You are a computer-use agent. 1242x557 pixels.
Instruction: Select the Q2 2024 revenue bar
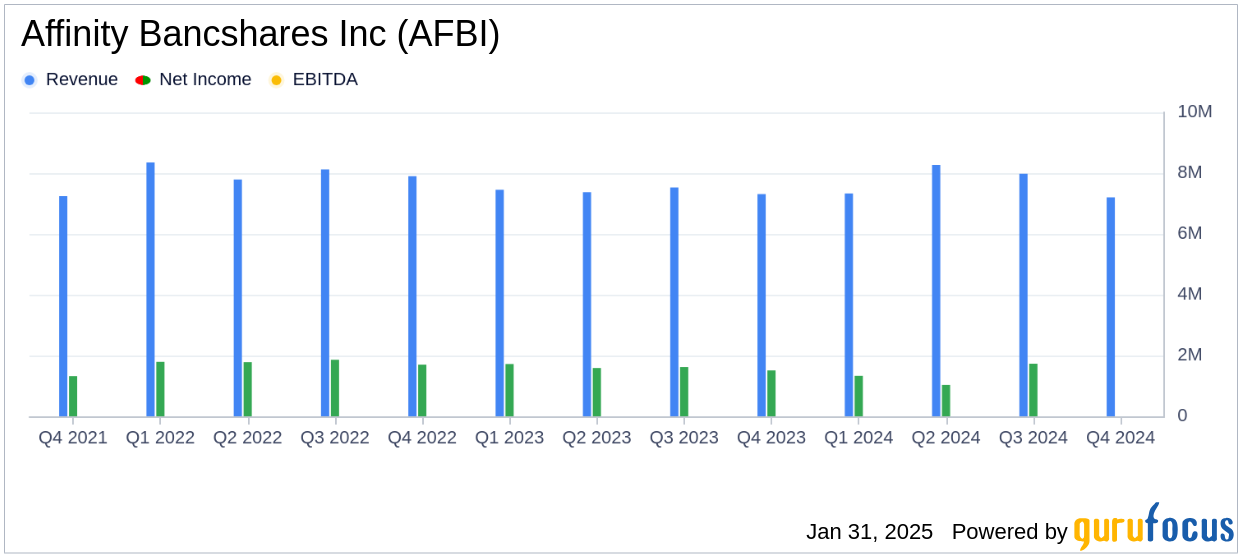coord(936,291)
